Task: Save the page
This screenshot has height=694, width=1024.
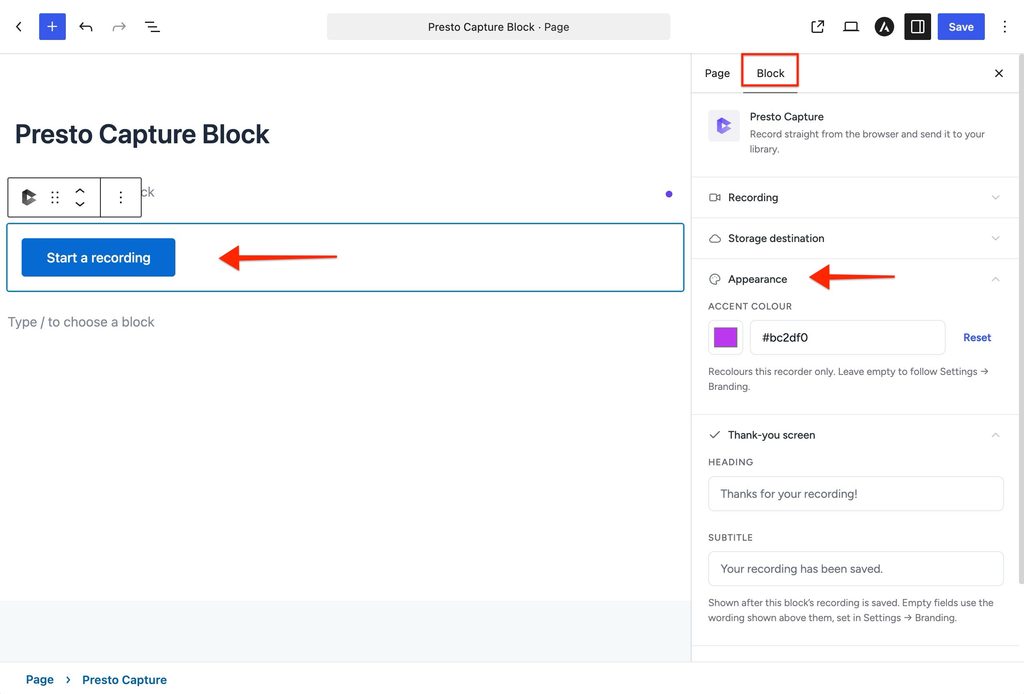Action: tap(961, 27)
